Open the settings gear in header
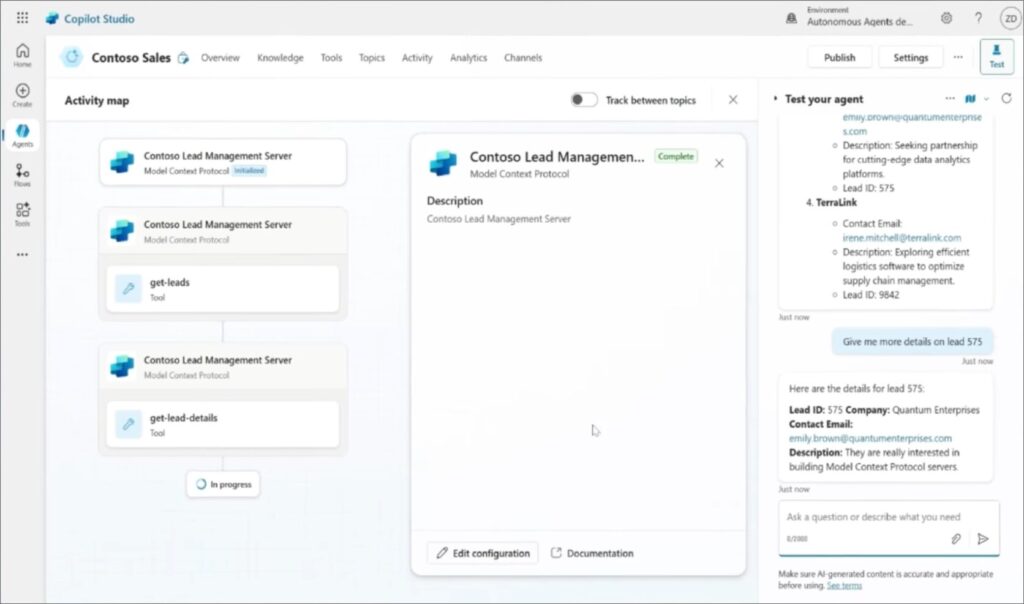 click(946, 18)
